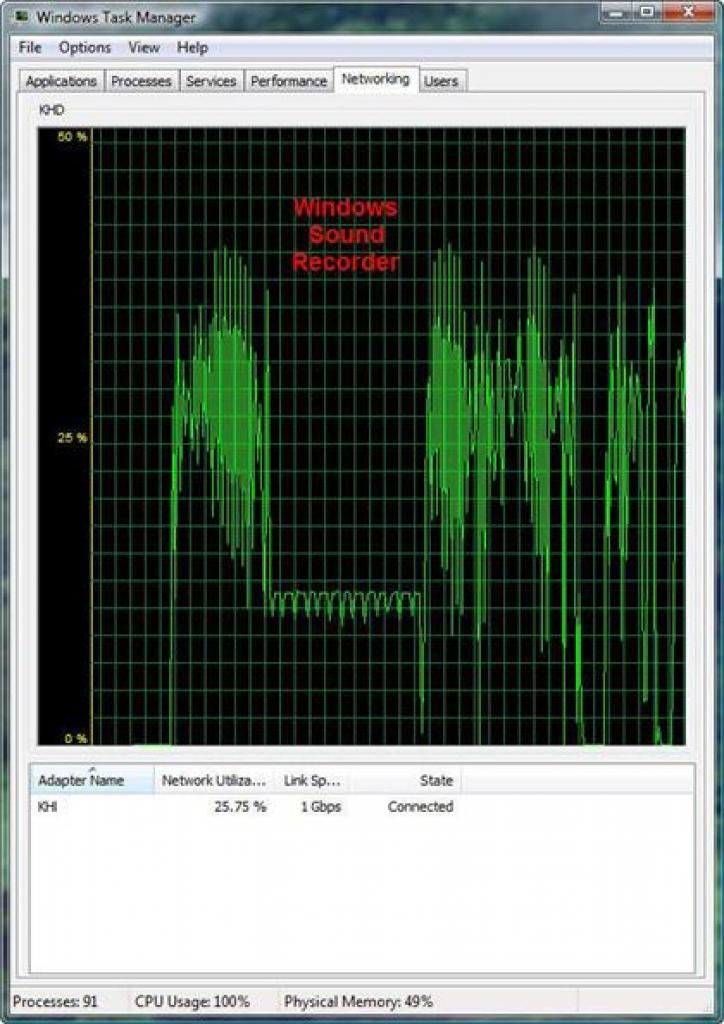Minimize the Task Manager window
724x1024 pixels.
[x=618, y=12]
